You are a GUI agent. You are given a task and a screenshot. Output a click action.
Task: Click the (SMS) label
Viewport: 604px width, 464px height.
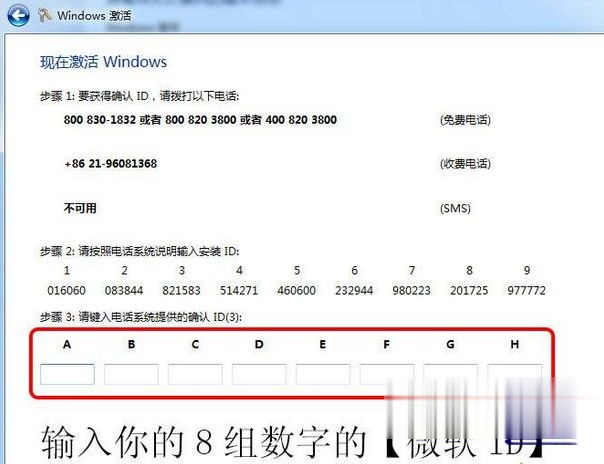point(455,209)
